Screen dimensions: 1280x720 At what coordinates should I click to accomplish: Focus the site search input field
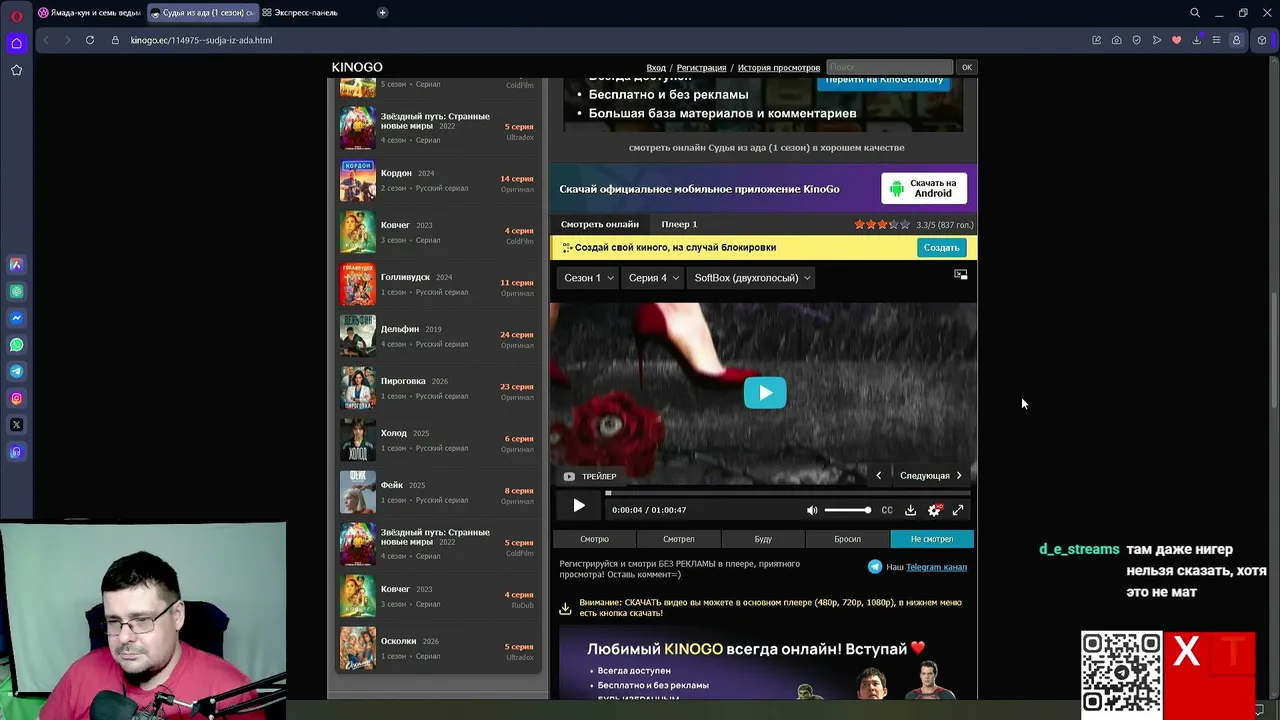(889, 68)
